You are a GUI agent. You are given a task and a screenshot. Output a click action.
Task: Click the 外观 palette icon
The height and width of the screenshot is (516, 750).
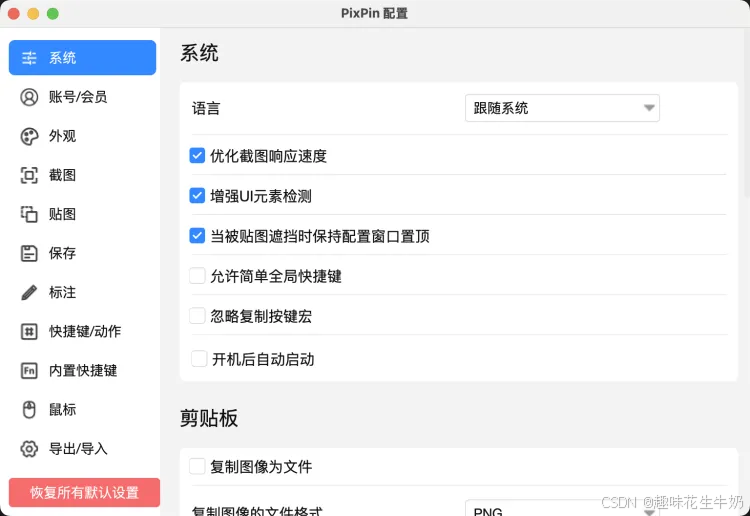tap(29, 136)
